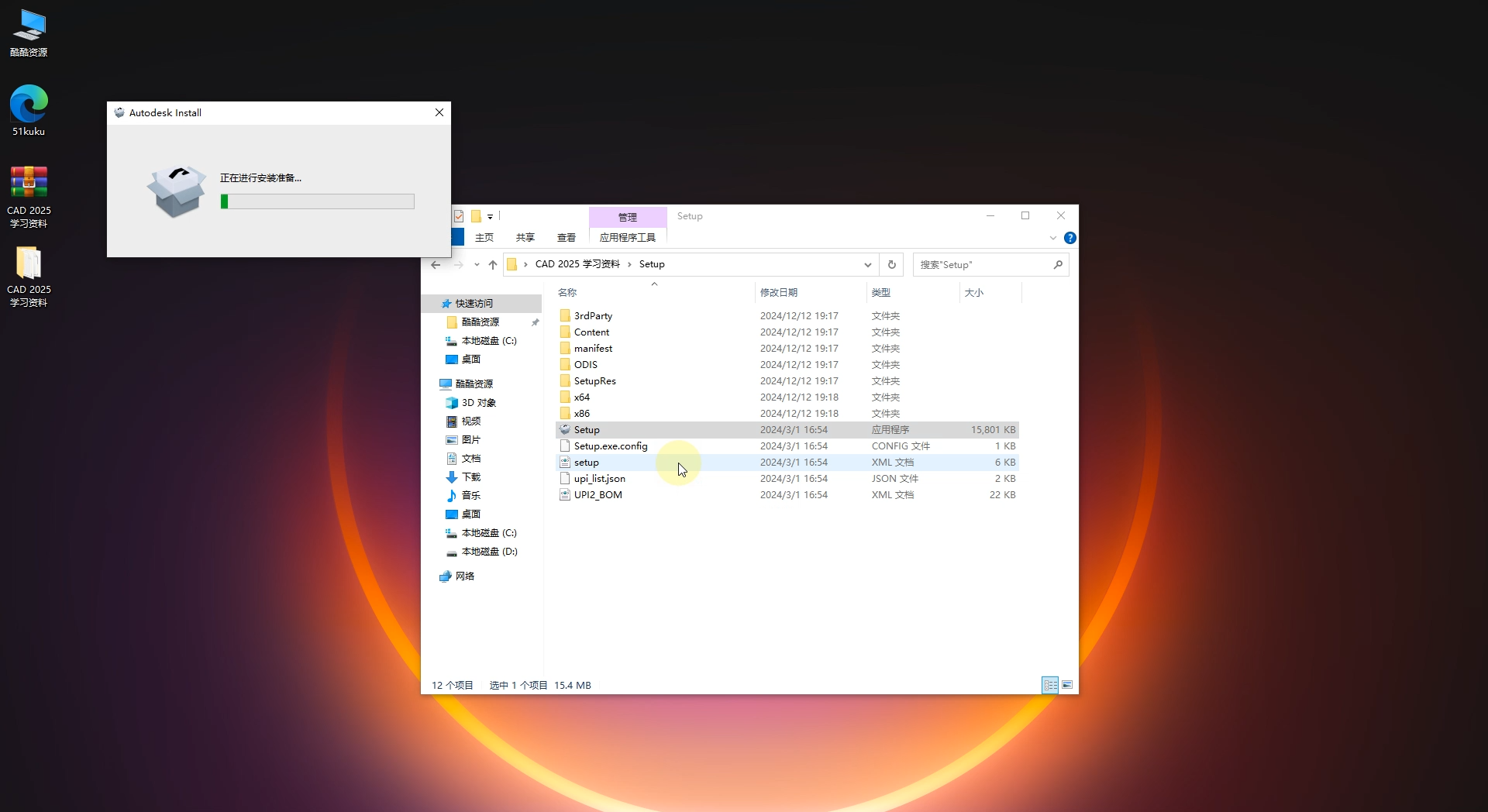
Task: Expand the address bar history dropdown
Action: (x=867, y=265)
